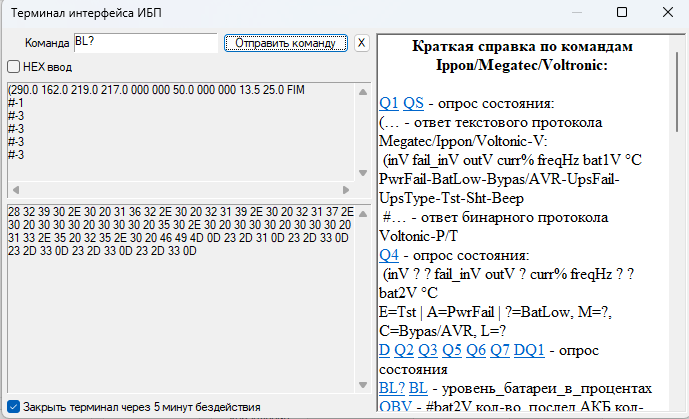Click left arrow of response horizontal scrollbar
689x419 pixels.
pyautogui.click(x=14, y=190)
